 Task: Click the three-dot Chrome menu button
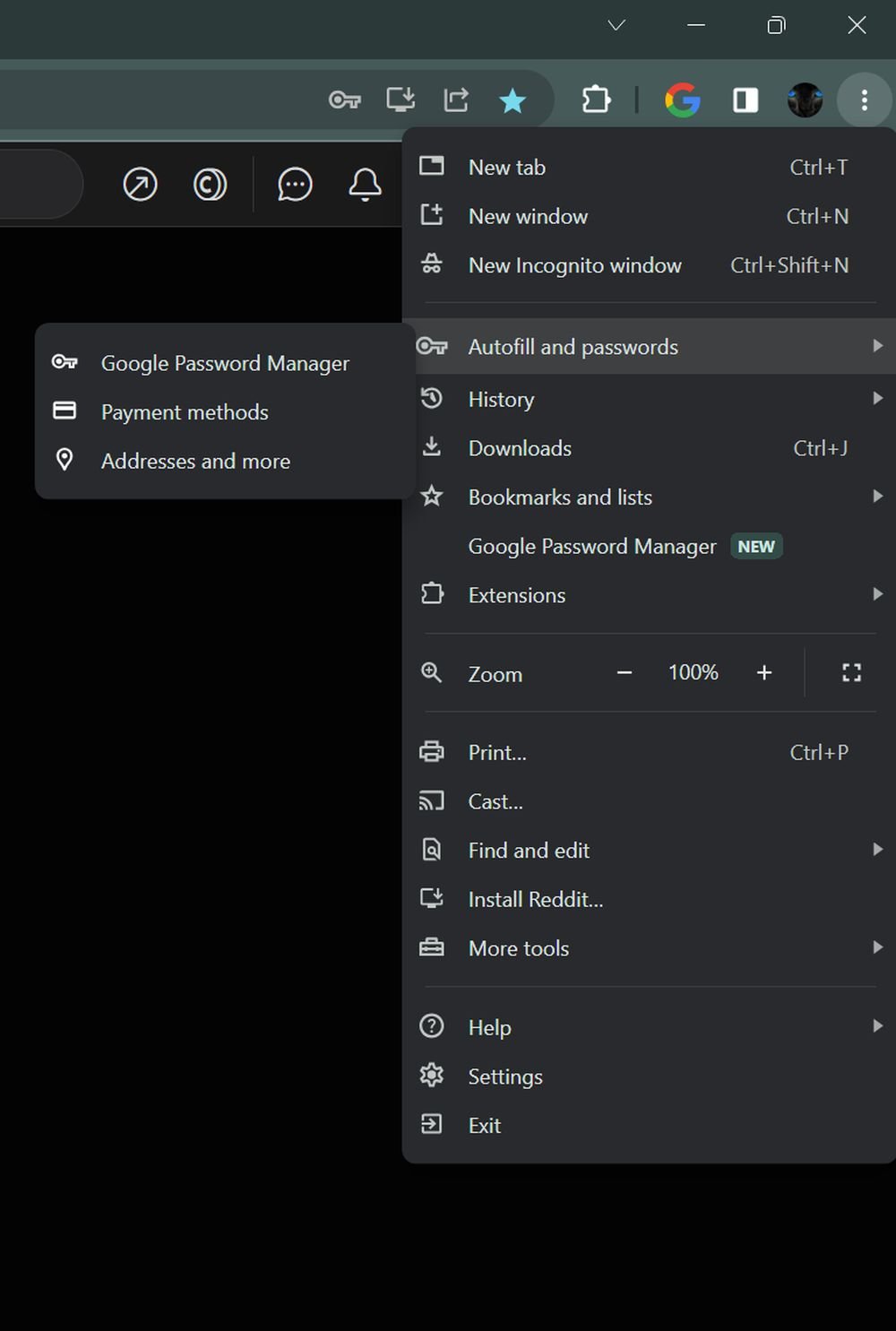864,99
